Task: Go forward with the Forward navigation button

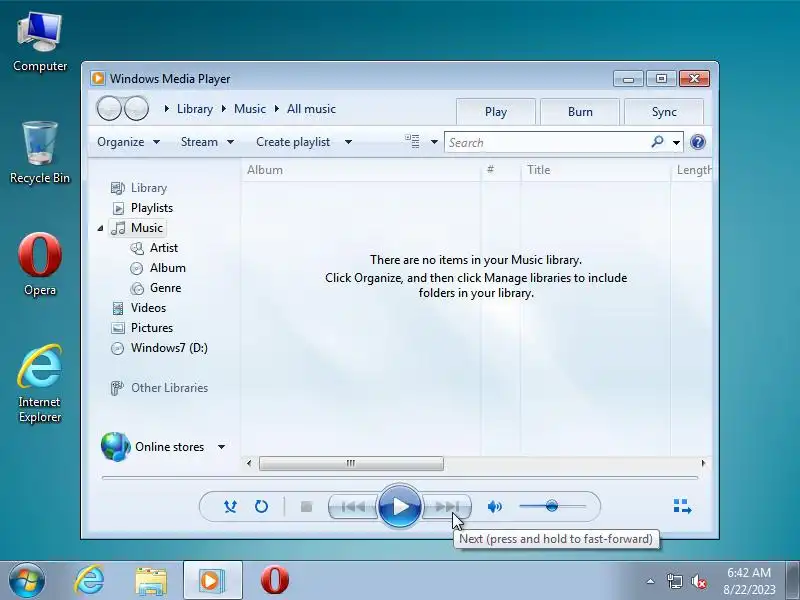Action: pos(136,109)
